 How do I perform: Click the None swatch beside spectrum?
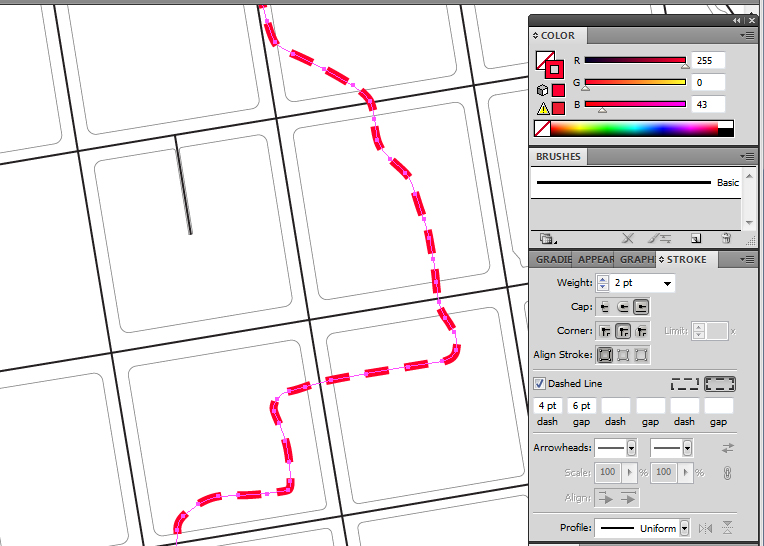tap(542, 129)
